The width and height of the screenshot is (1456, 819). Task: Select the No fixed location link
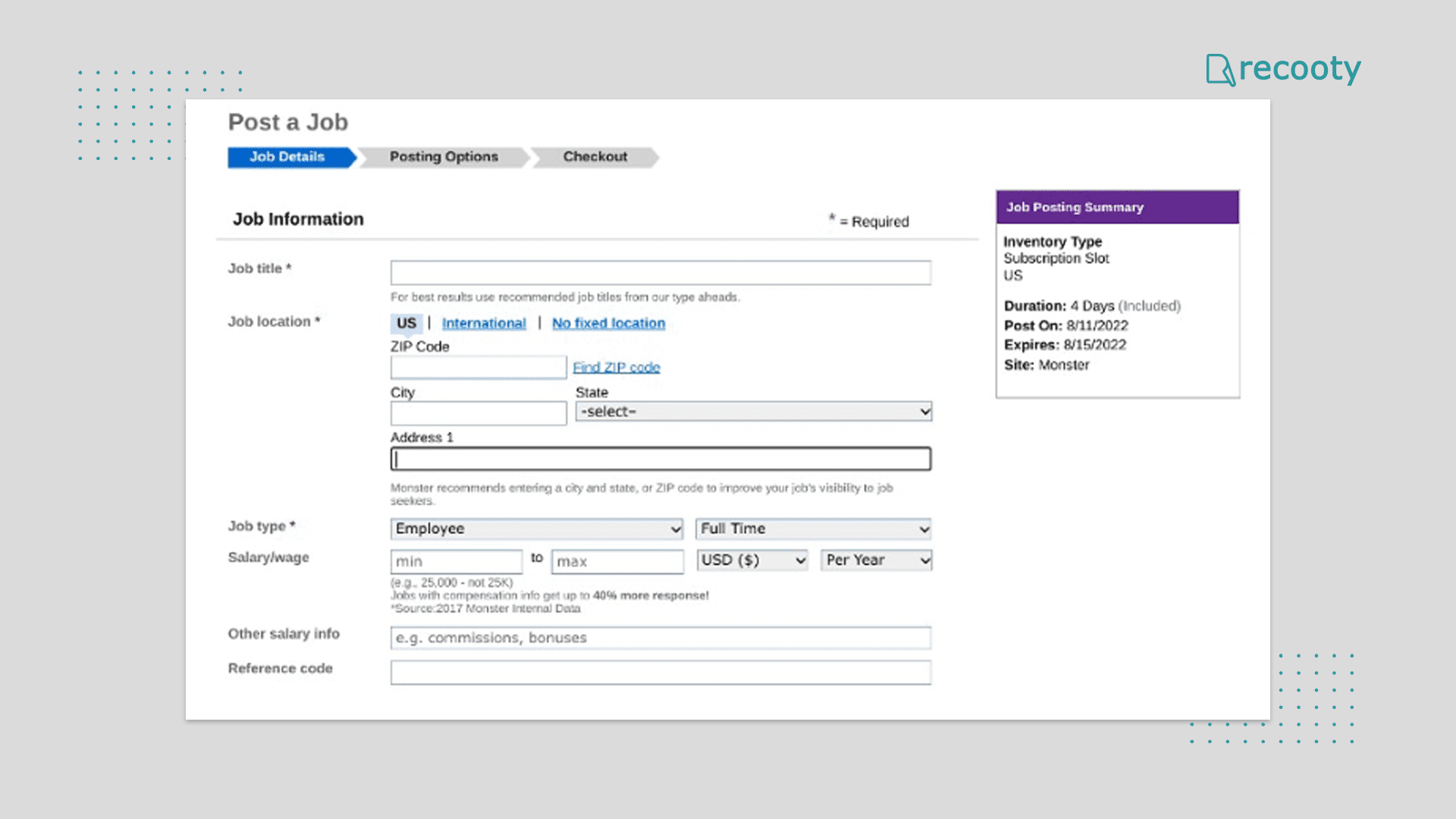(x=608, y=323)
